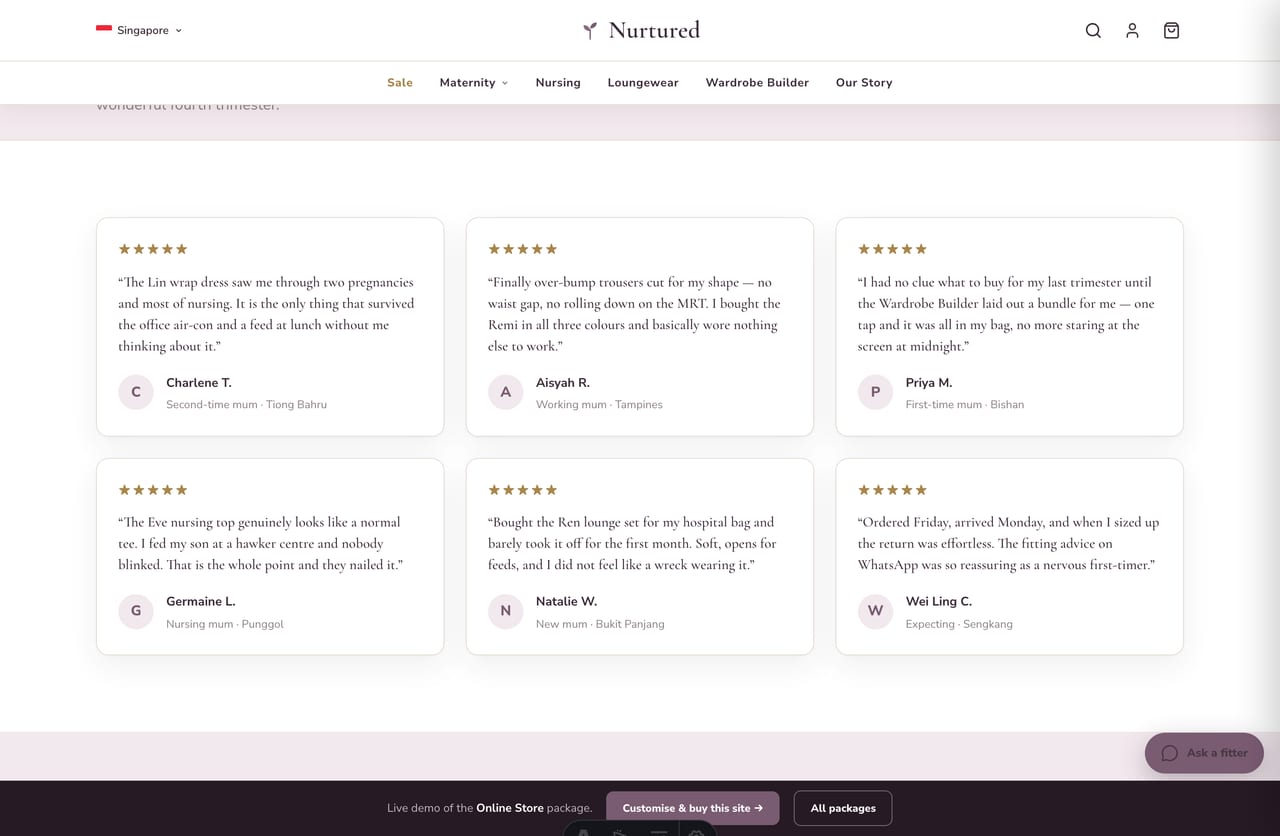Open the Ask a fitter chat
This screenshot has height=836, width=1280.
point(1204,753)
